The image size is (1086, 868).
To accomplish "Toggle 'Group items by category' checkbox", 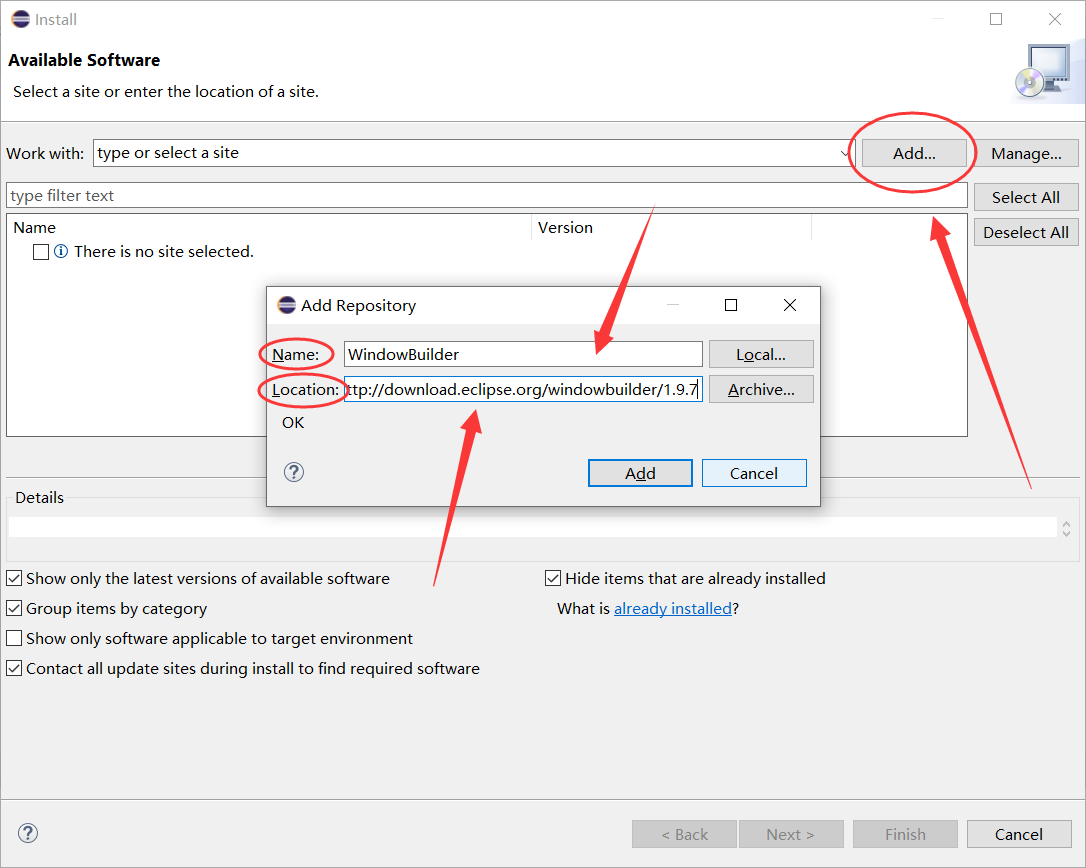I will 14,608.
